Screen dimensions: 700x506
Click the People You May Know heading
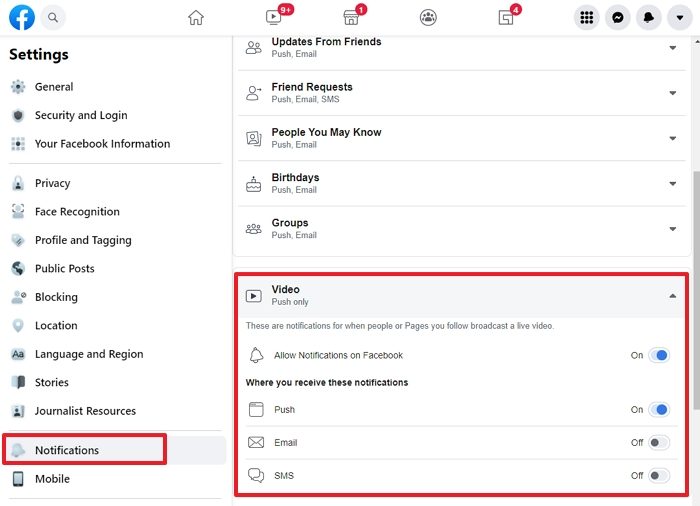[326, 132]
